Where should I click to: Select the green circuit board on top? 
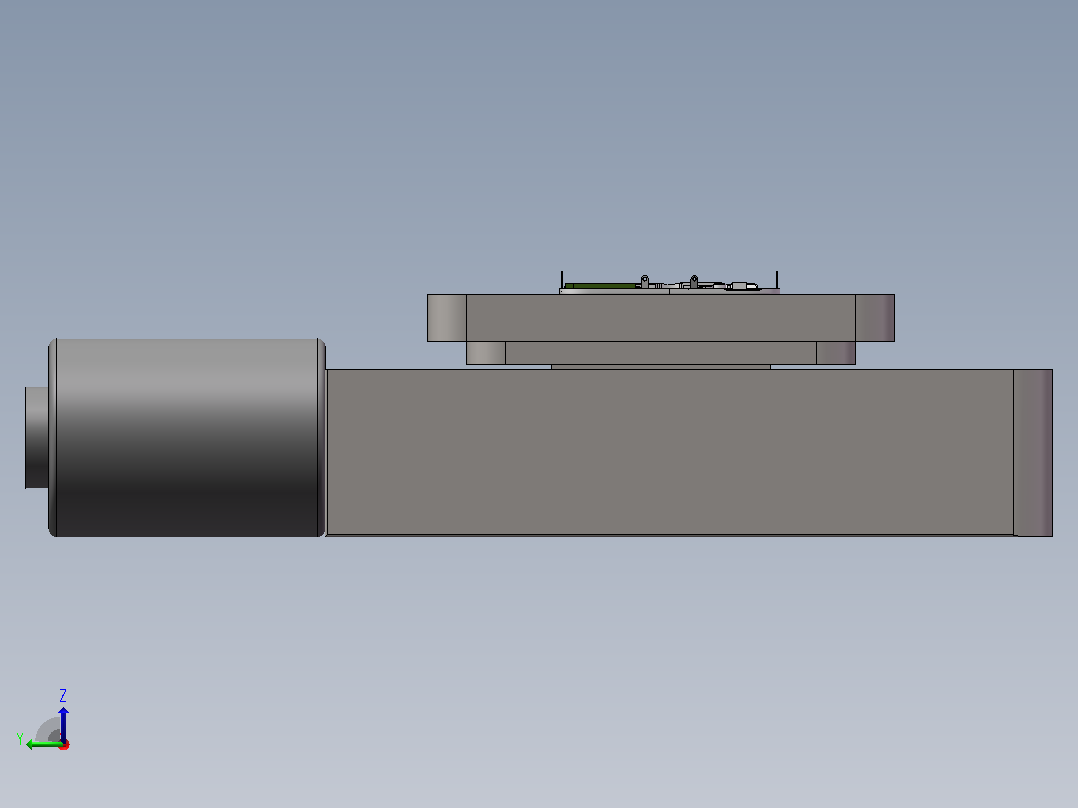click(x=602, y=285)
